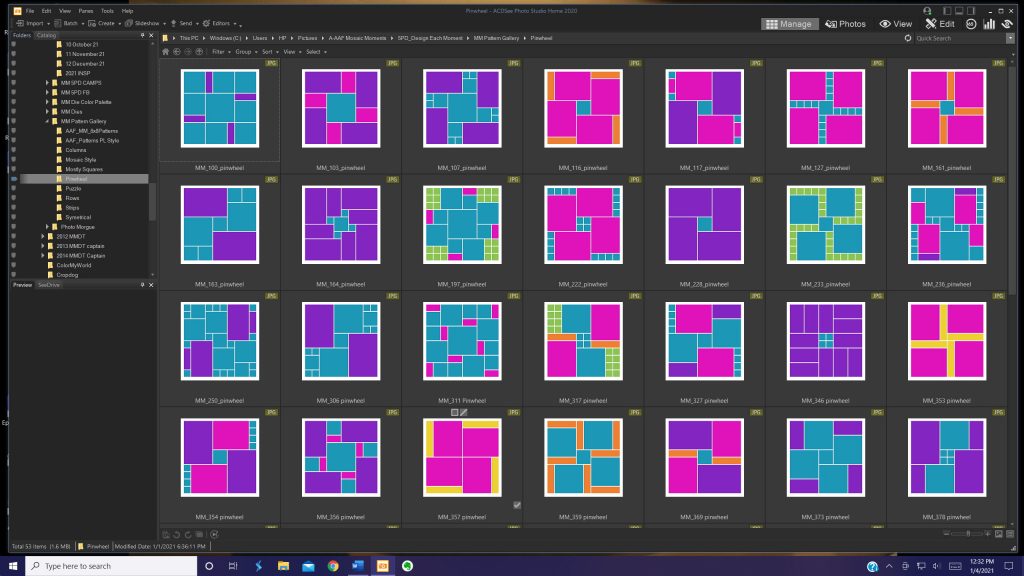Switch to Edit mode
The height and width of the screenshot is (576, 1024).
940,24
